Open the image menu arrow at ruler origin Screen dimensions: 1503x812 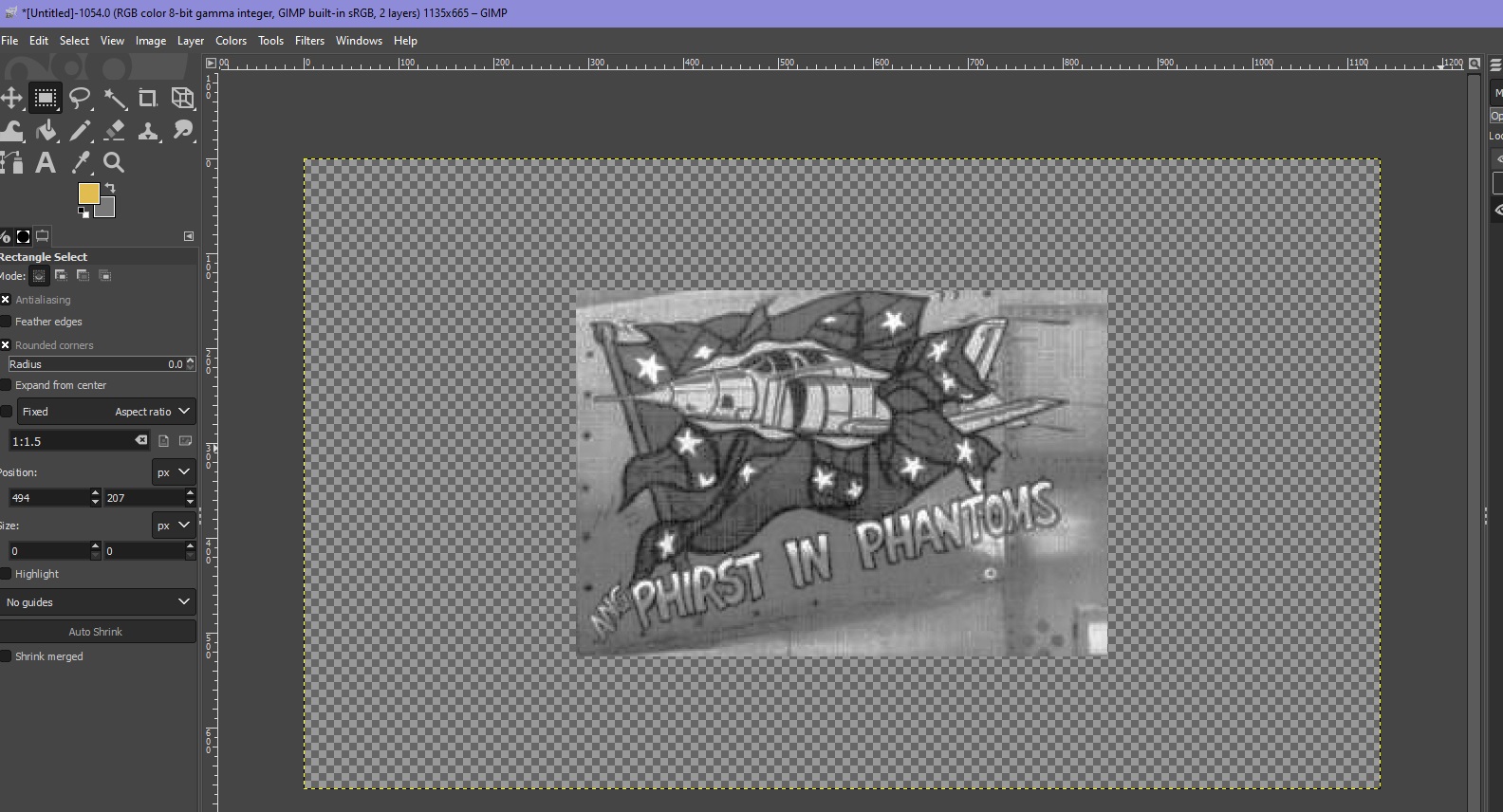[211, 64]
